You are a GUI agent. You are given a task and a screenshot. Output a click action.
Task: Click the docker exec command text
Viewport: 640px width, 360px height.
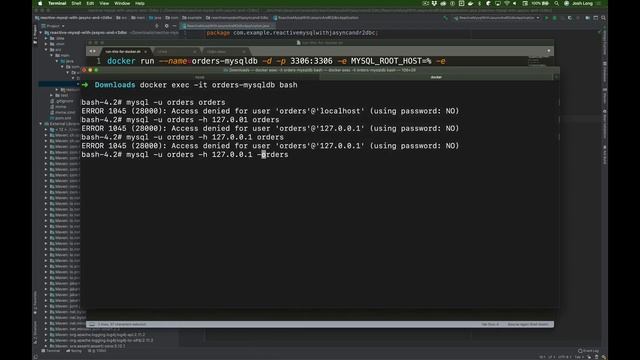click(x=218, y=85)
